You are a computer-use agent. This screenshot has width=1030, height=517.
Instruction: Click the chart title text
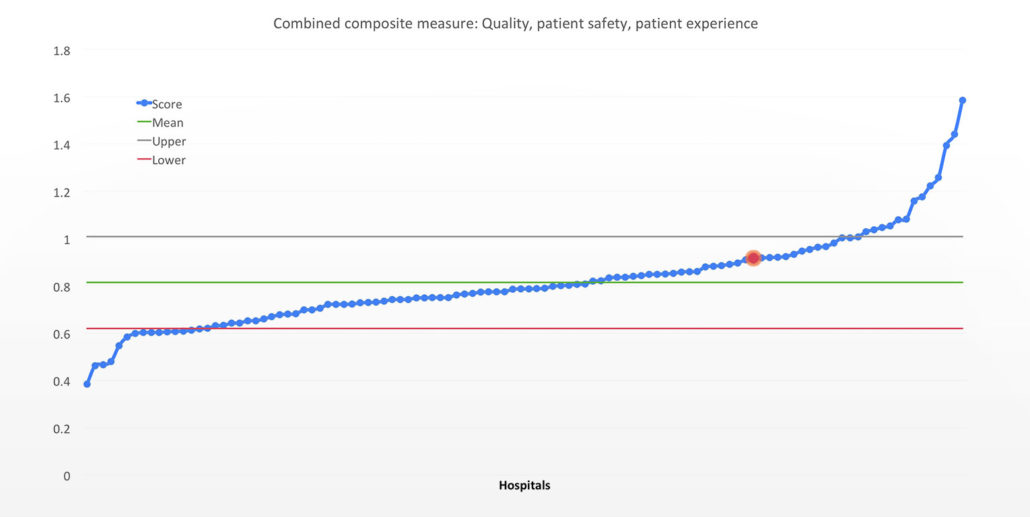tap(516, 24)
